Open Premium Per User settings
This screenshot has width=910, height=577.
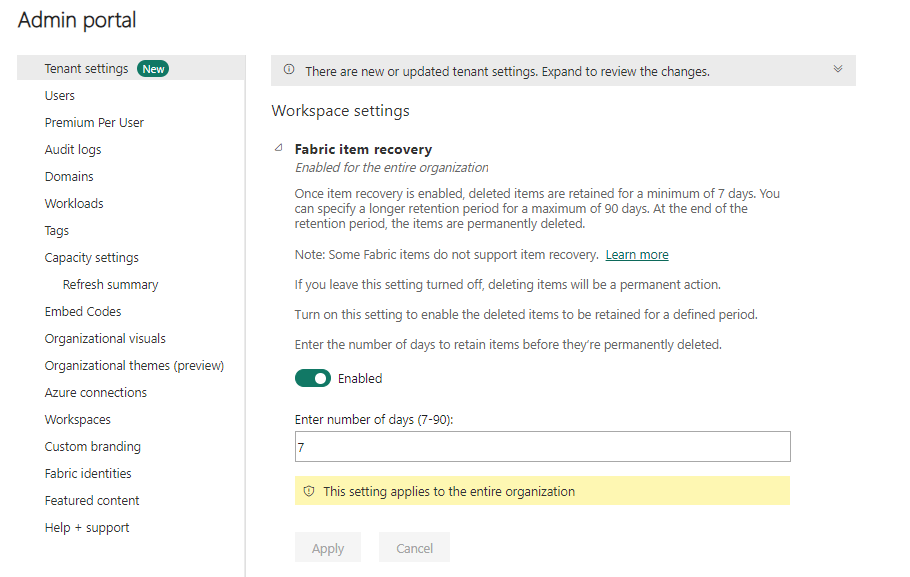pos(94,123)
